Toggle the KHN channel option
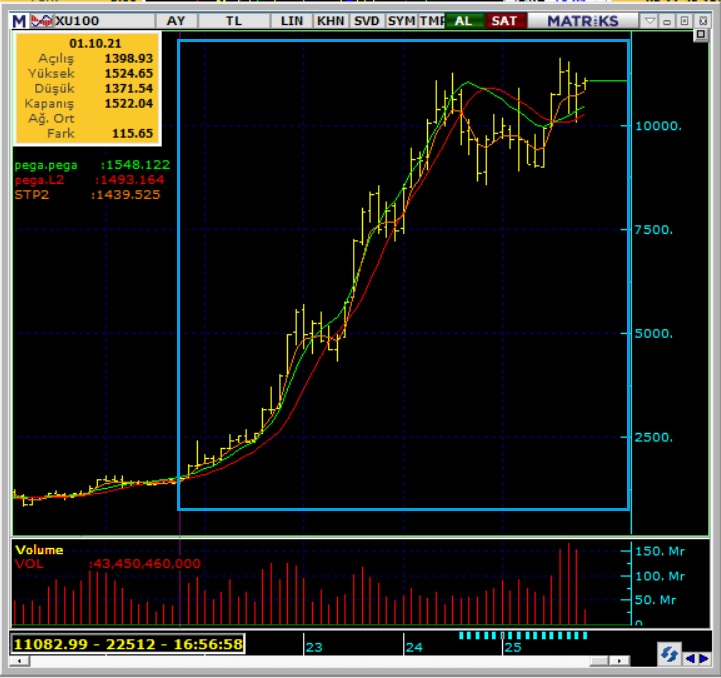The image size is (721, 678). (330, 20)
